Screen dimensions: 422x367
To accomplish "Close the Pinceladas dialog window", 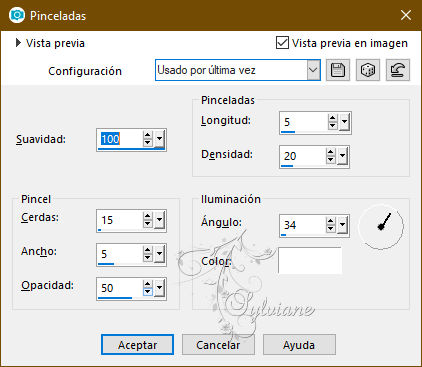I will pyautogui.click(x=406, y=15).
